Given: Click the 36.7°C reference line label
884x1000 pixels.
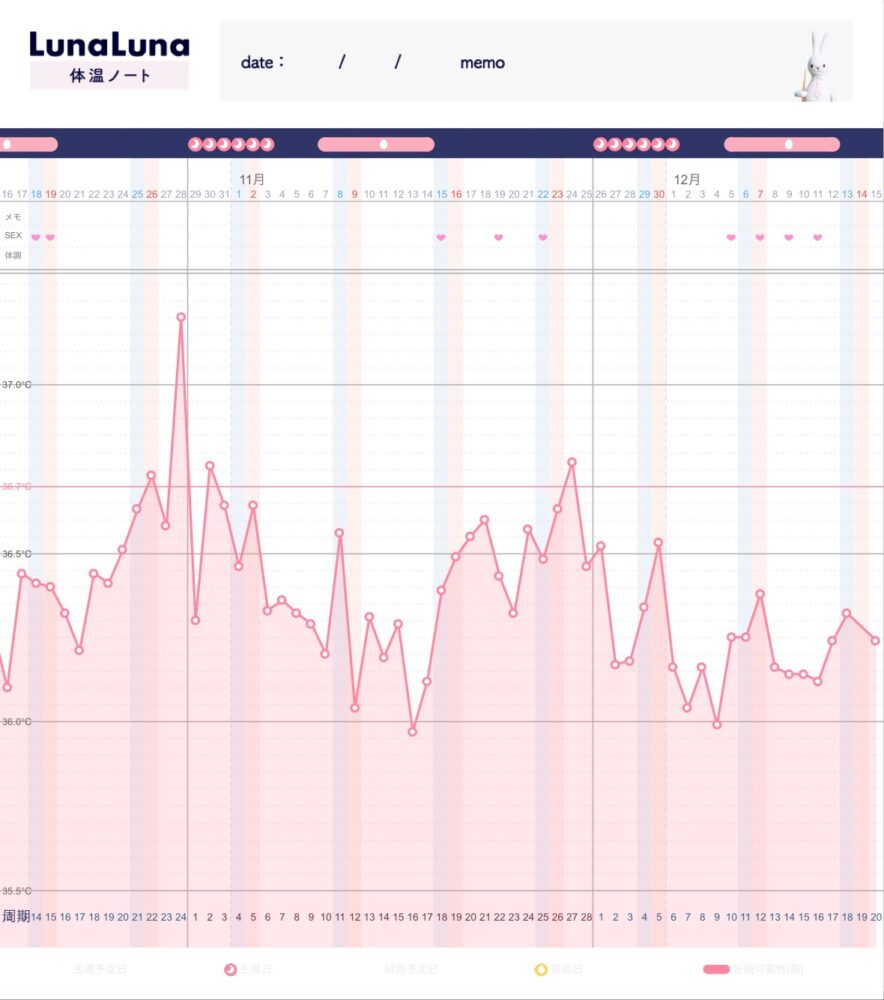Looking at the screenshot, I should [x=16, y=487].
